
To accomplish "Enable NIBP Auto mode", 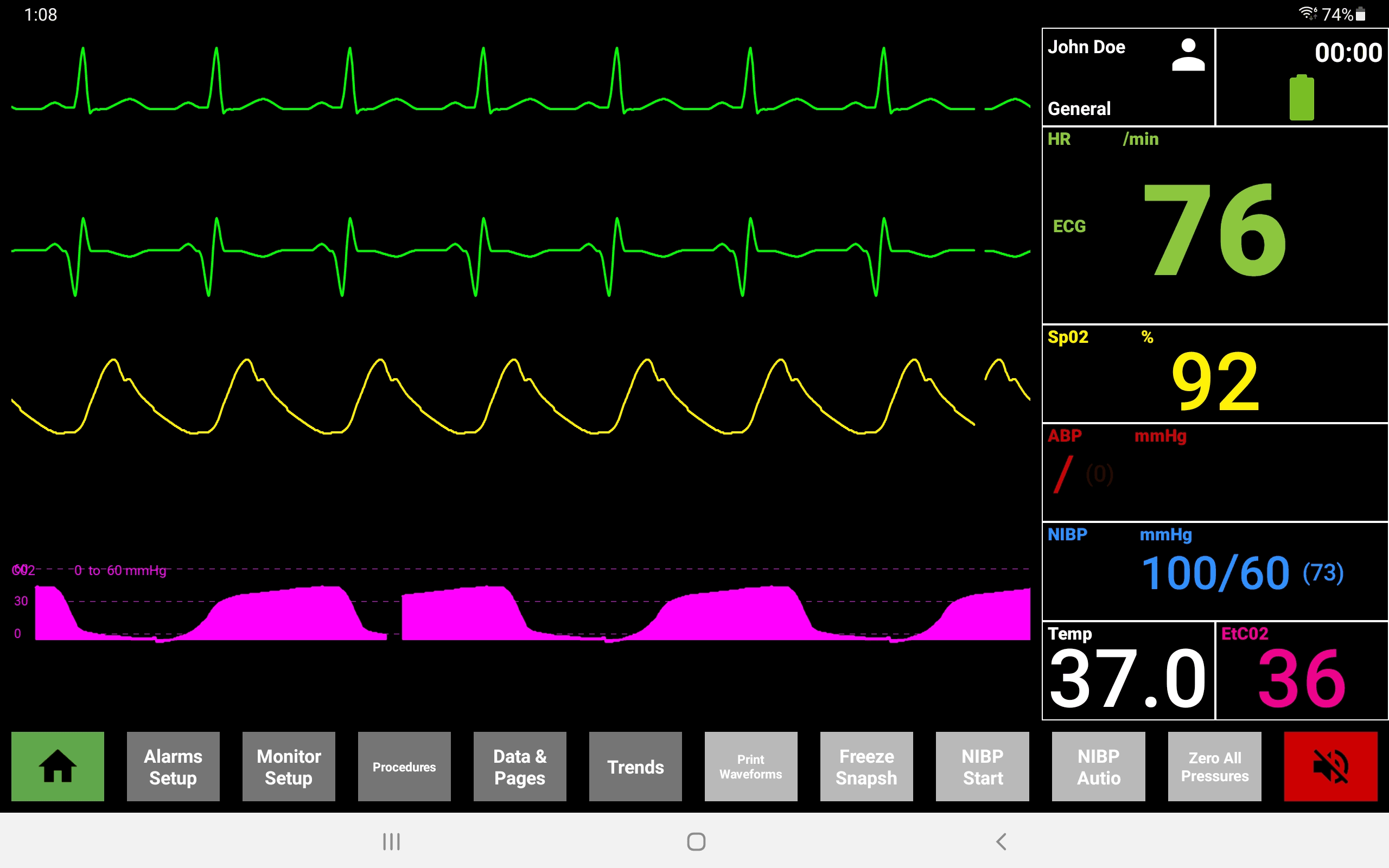I will pos(1098,767).
